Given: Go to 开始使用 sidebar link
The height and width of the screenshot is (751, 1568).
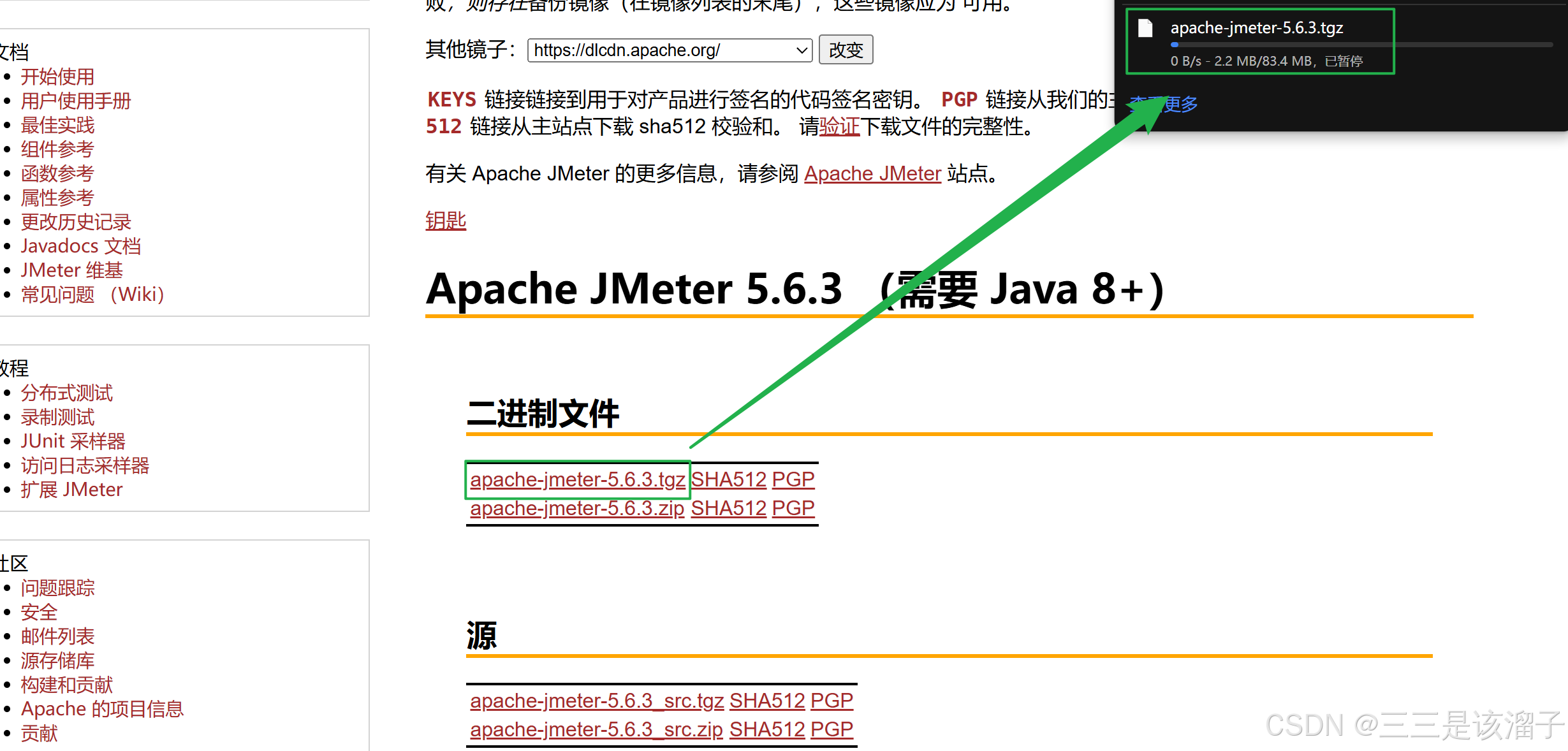Looking at the screenshot, I should tap(57, 77).
